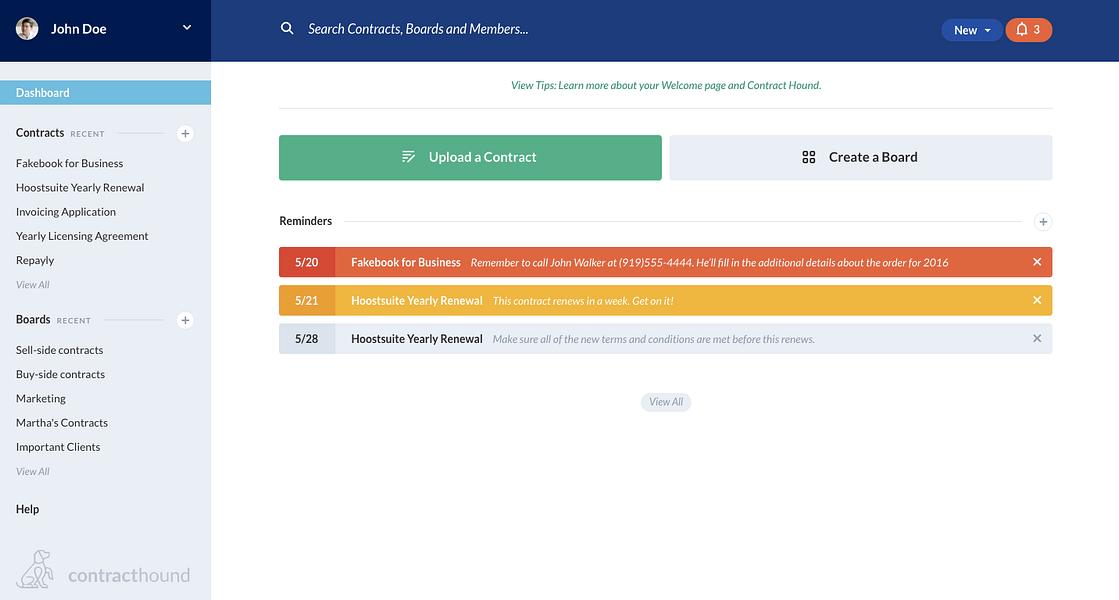Click the search magnifier icon
Image resolution: width=1119 pixels, height=600 pixels.
pos(287,29)
